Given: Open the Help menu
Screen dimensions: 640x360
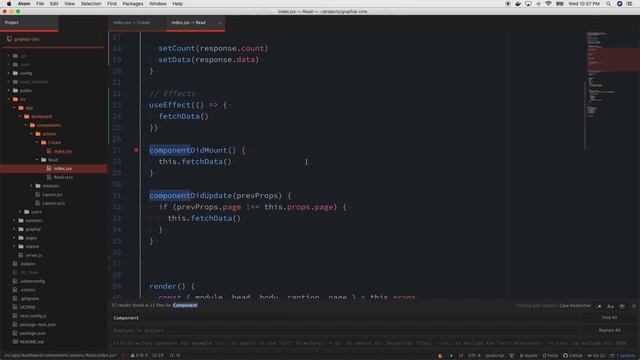Looking at the screenshot, I should click(x=177, y=4).
